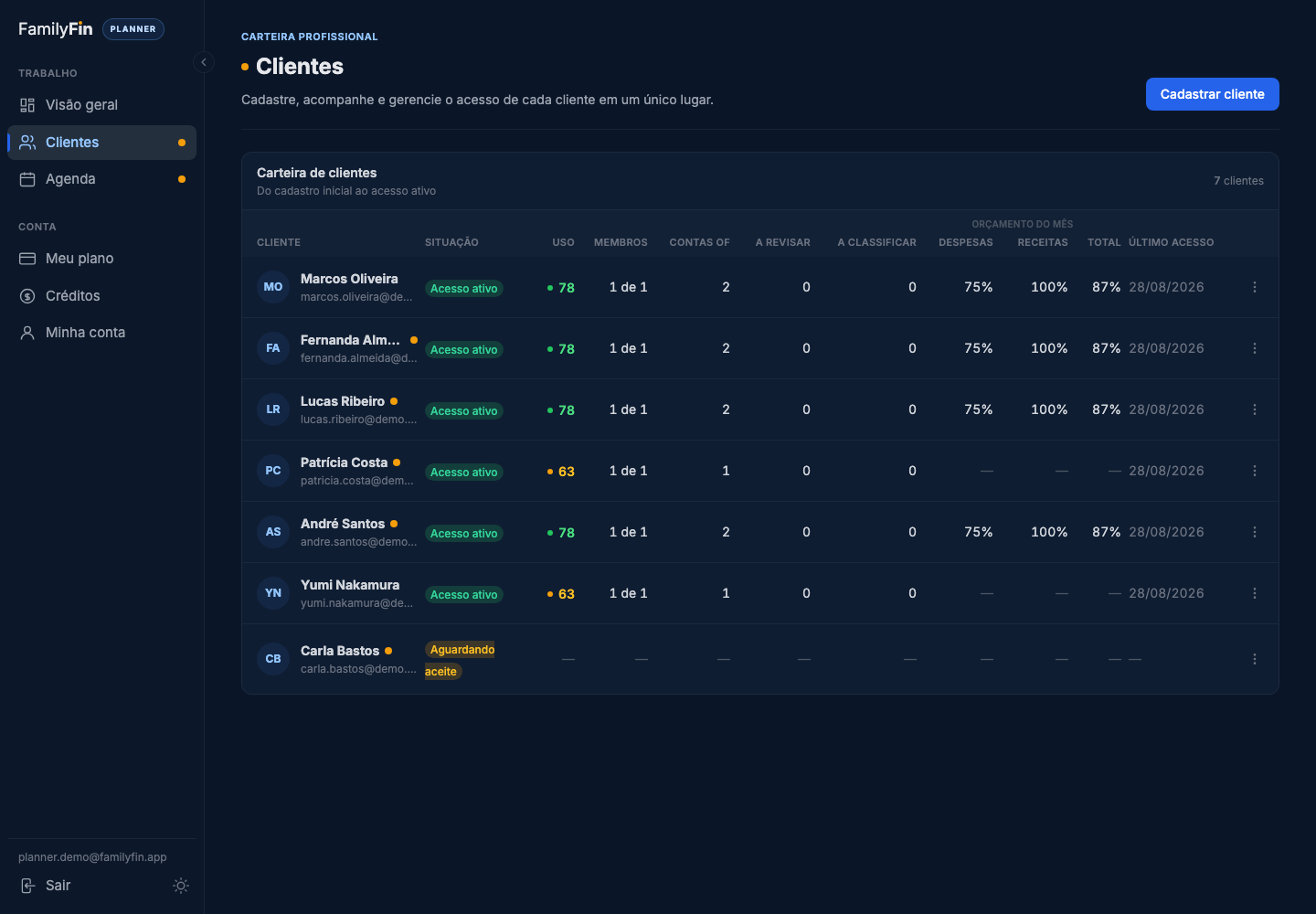Click the Aguardando aceite status badge
This screenshot has height=914, width=1316.
coord(460,660)
